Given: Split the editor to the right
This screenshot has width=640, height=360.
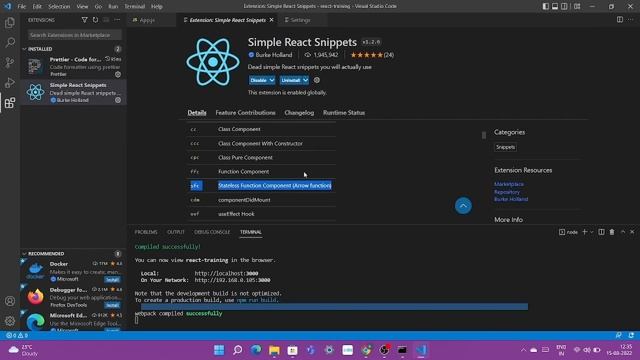Looking at the screenshot, I should (620, 20).
